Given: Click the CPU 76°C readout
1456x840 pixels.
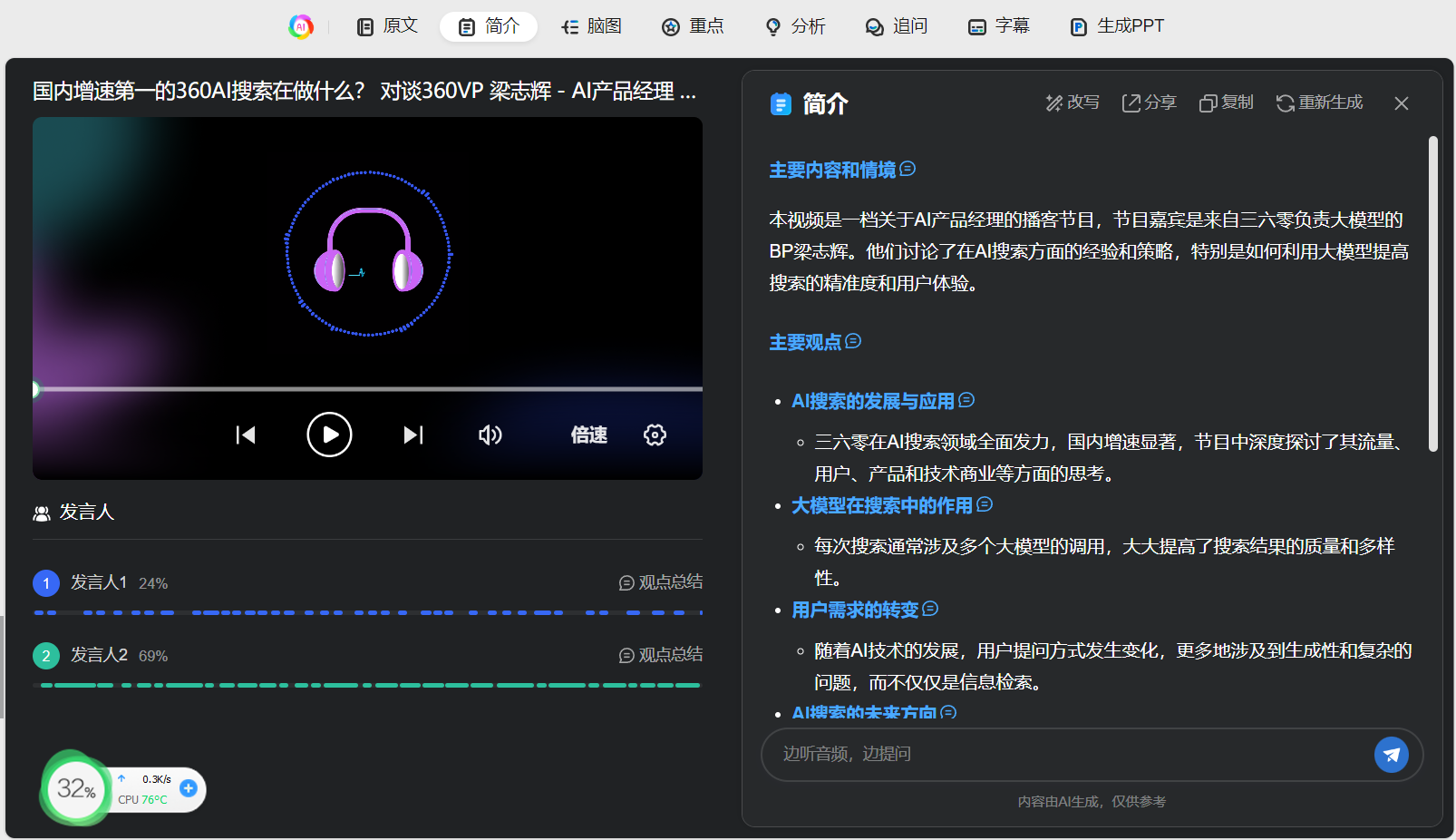Looking at the screenshot, I should (x=142, y=800).
